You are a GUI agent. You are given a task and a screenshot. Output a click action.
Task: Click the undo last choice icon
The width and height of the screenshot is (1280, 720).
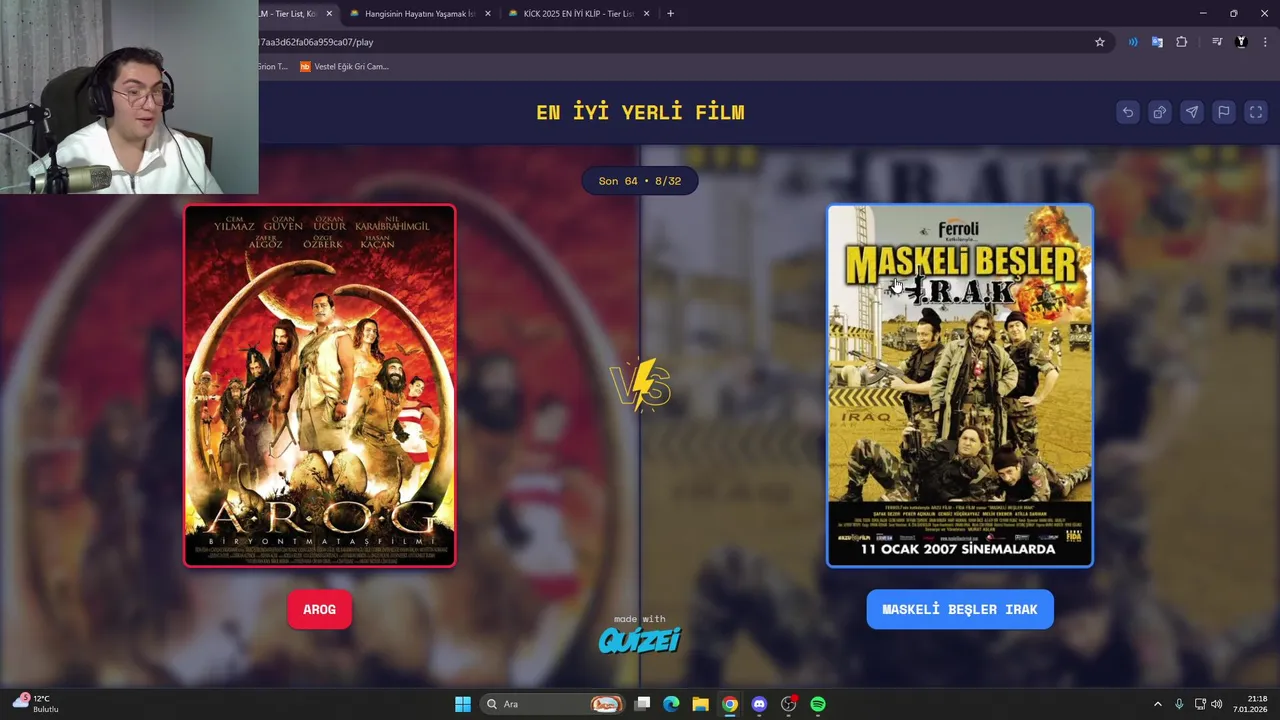pyautogui.click(x=1128, y=112)
